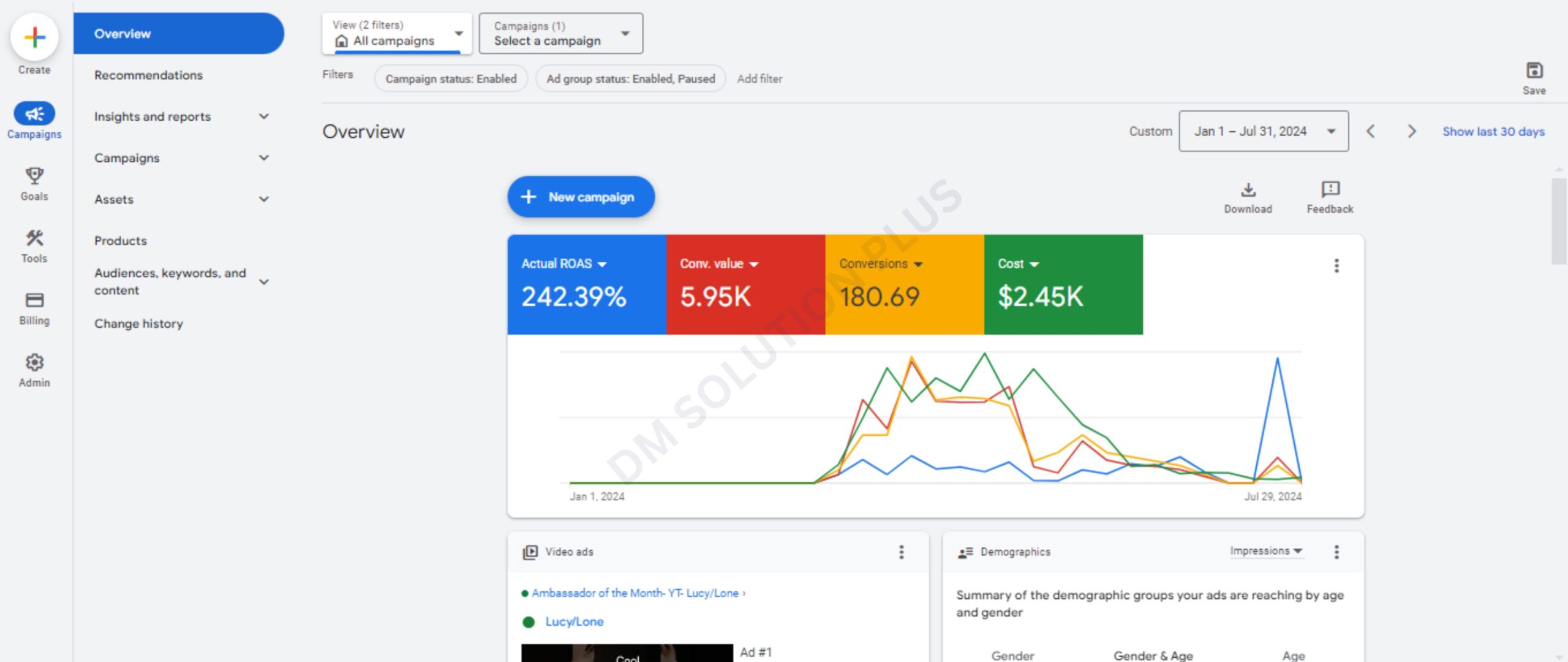The width and height of the screenshot is (1568, 662).
Task: Click the Download icon
Action: click(x=1248, y=189)
